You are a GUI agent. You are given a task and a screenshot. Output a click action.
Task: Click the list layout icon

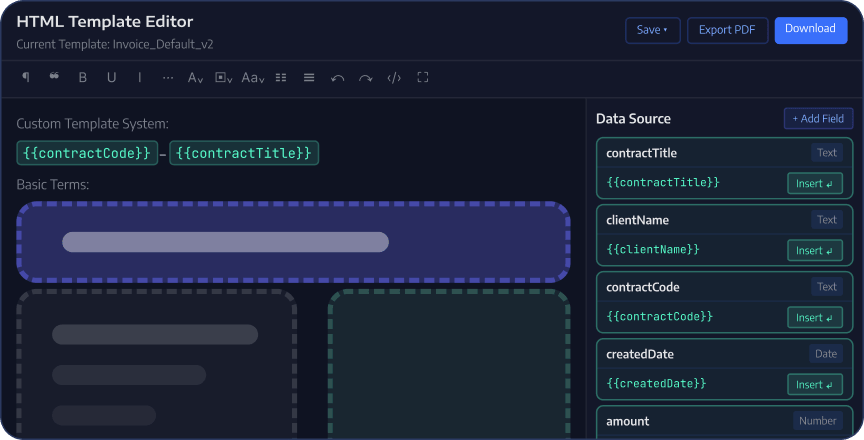[281, 78]
